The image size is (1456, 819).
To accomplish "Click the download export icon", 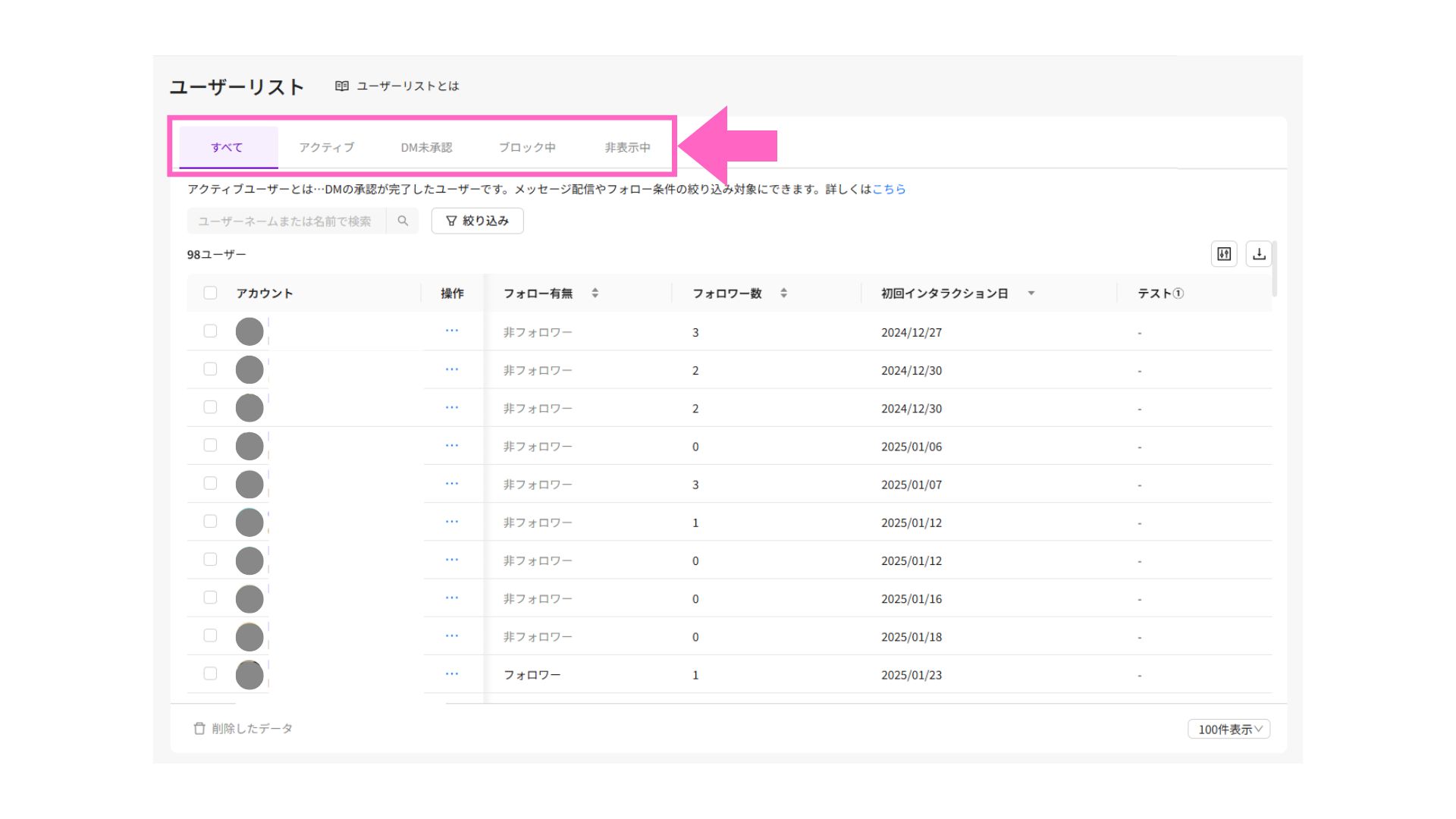I will [1259, 254].
